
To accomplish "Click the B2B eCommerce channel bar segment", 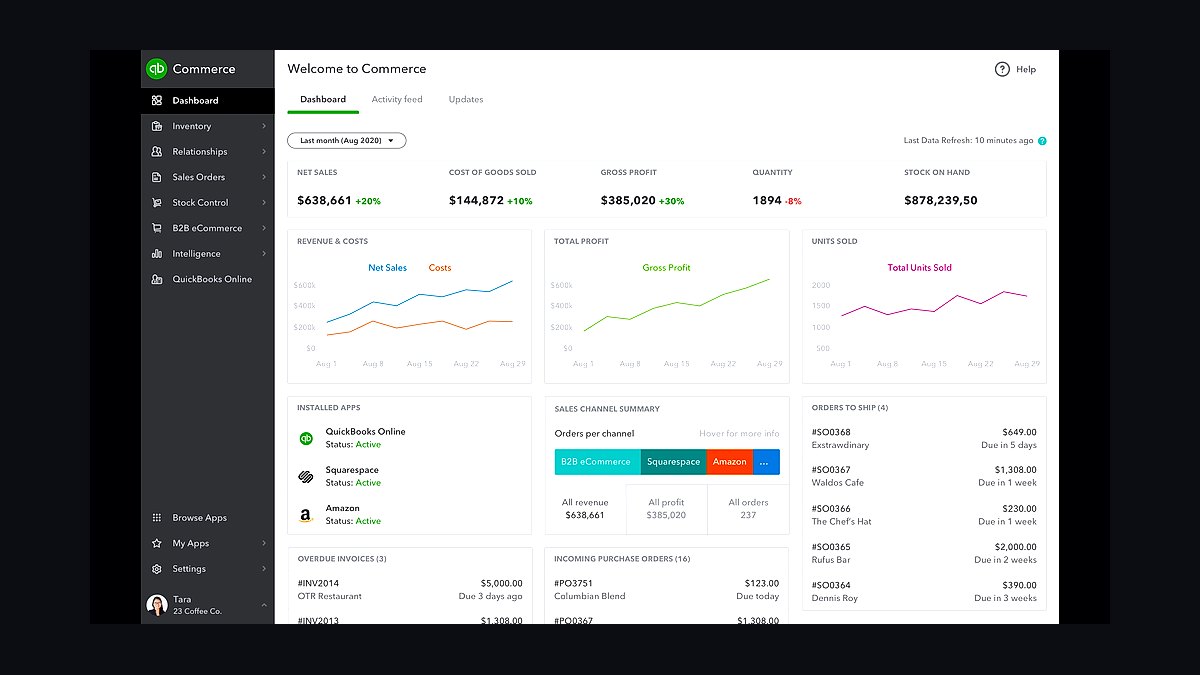I will point(598,462).
